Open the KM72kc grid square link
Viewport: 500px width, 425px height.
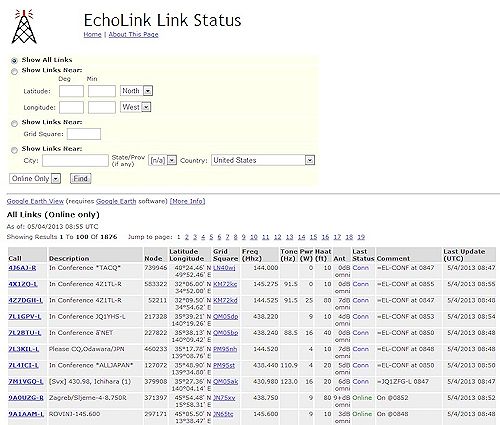click(225, 284)
